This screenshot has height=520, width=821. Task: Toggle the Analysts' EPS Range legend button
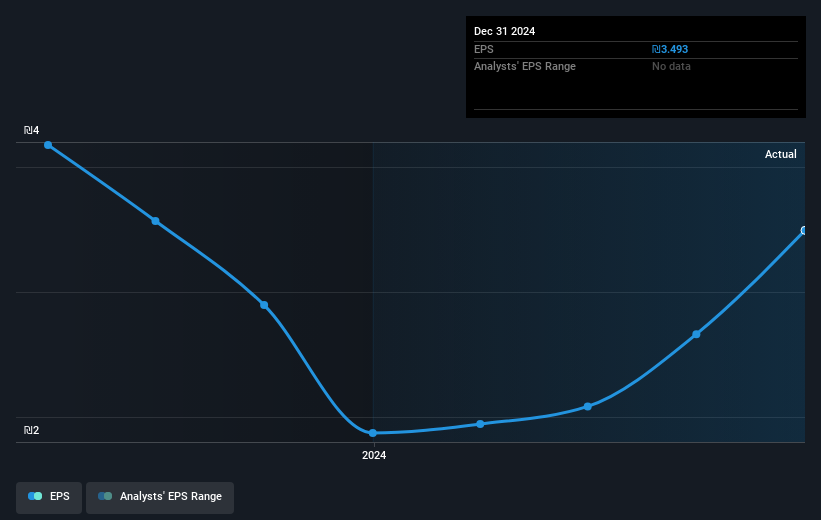(160, 497)
